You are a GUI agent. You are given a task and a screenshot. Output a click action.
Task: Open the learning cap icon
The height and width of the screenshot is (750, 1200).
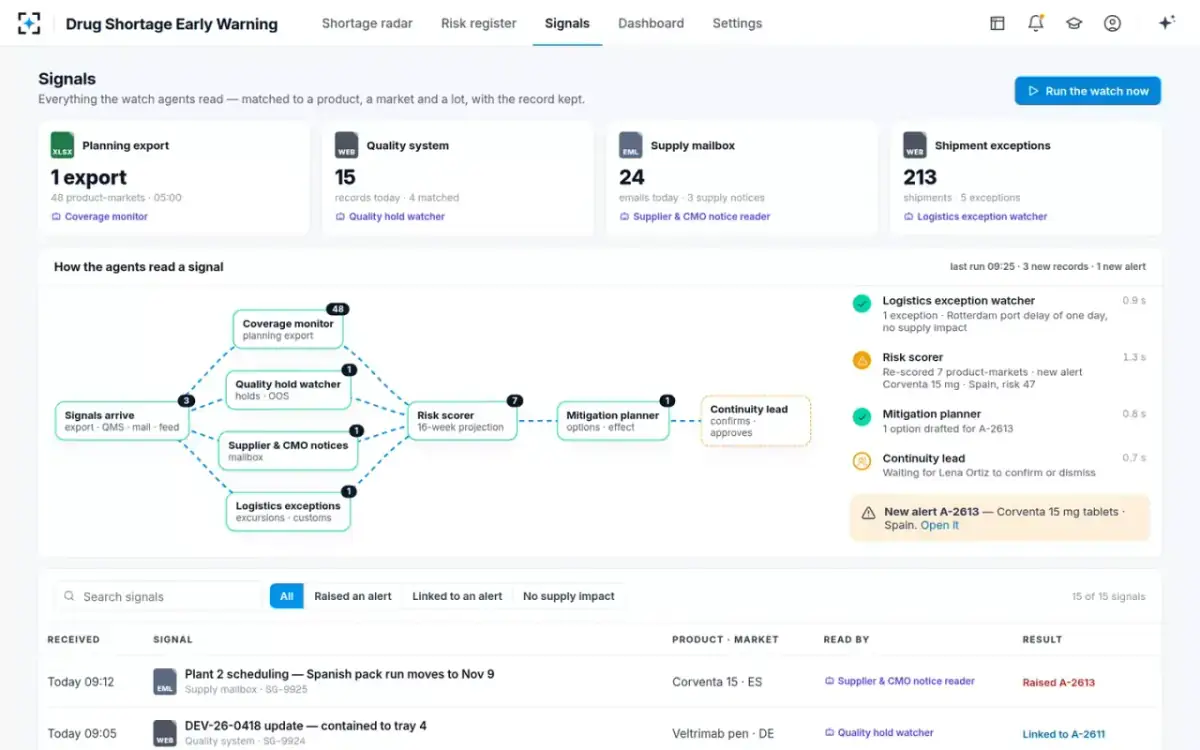pos(1074,23)
